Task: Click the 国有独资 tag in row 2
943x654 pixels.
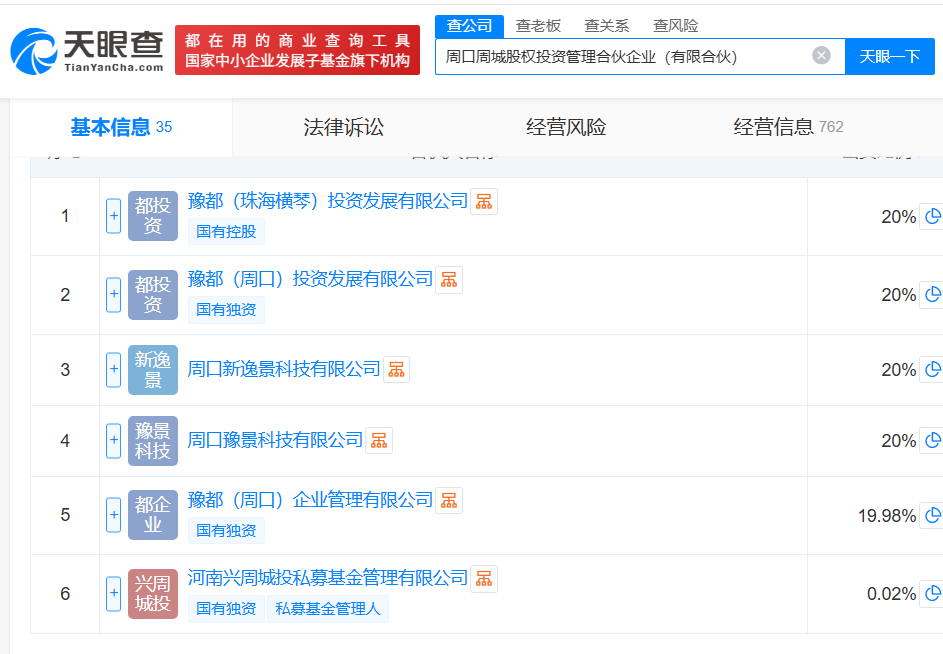Action: point(226,310)
